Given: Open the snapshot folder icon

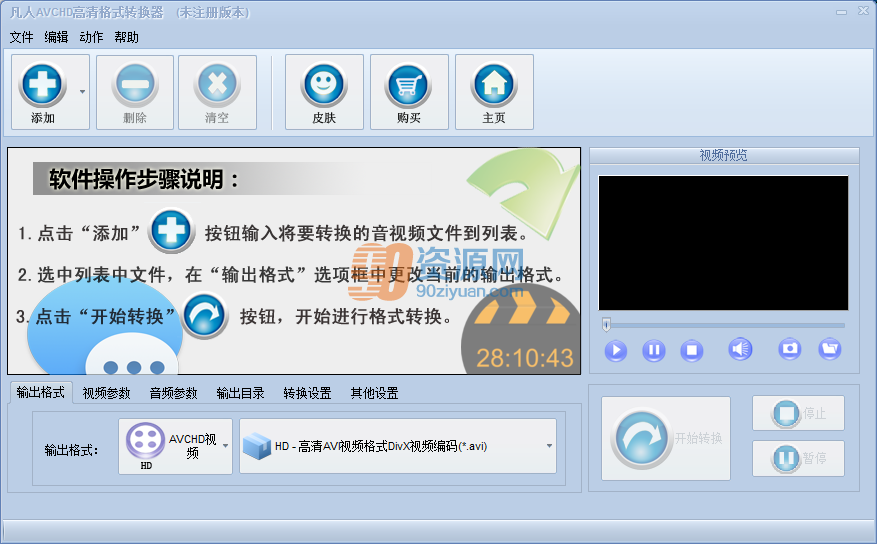Looking at the screenshot, I should pyautogui.click(x=830, y=349).
